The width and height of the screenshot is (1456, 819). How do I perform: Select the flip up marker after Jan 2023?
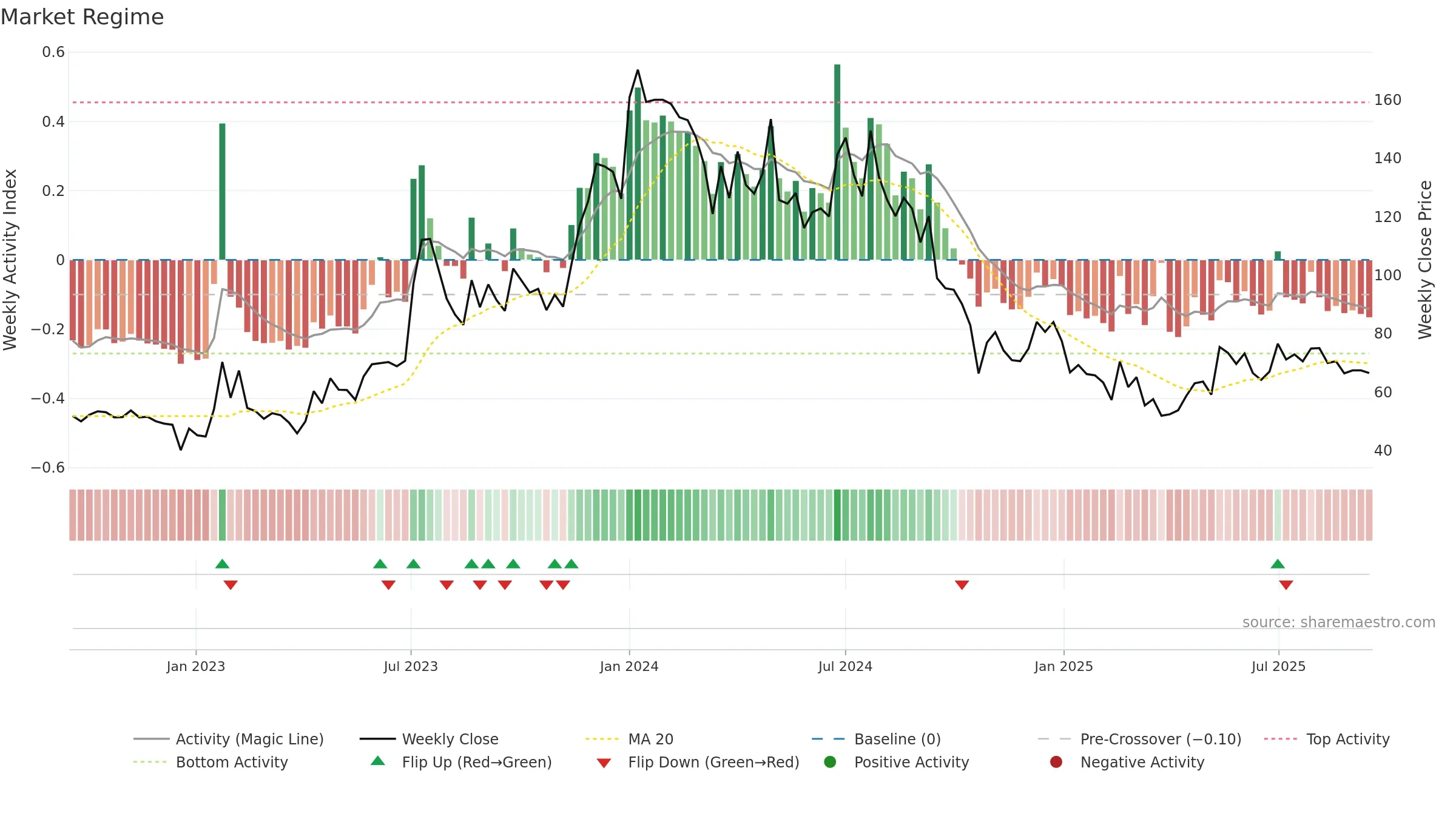tap(222, 564)
